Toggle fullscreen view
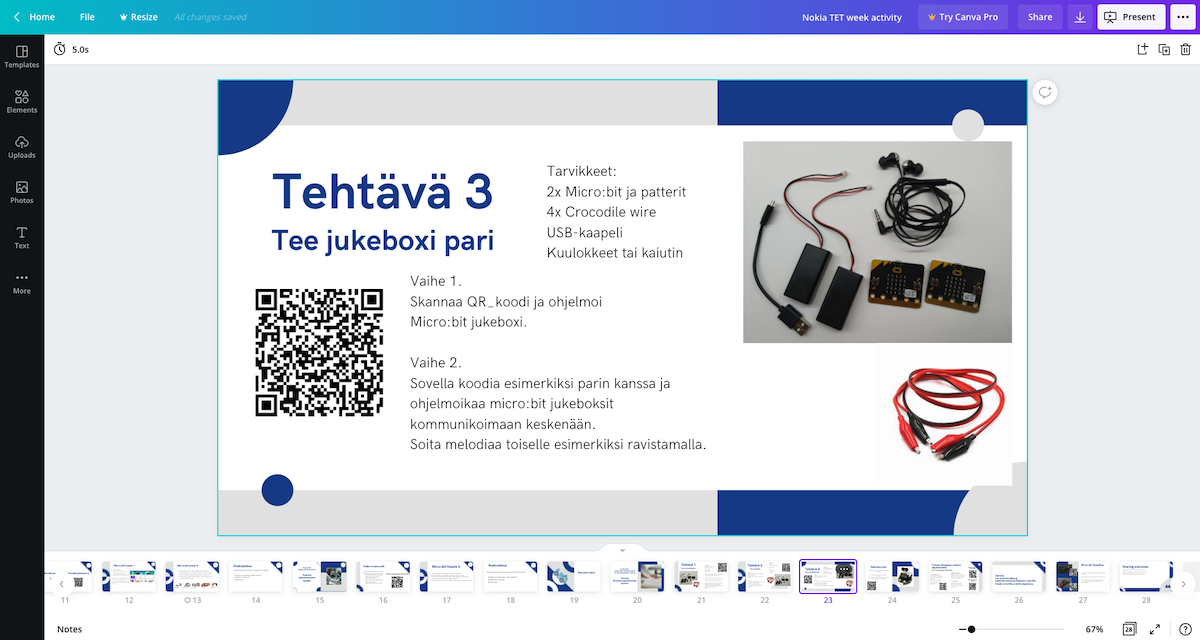 1153,629
